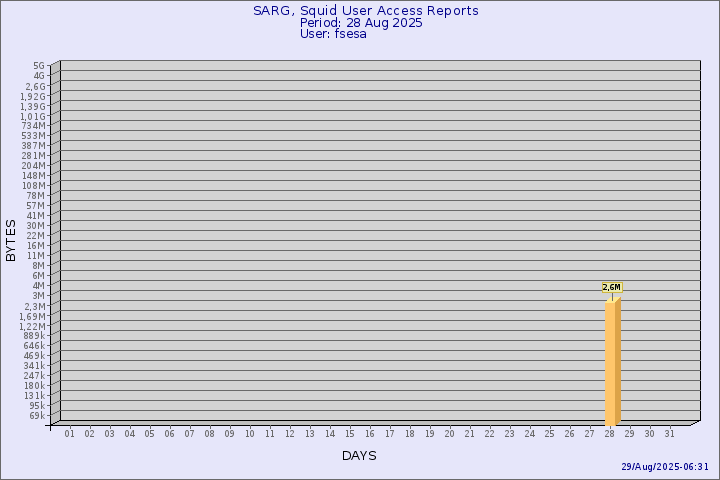The height and width of the screenshot is (480, 720).
Task: Click the 2,3M label on the bytes axis
Action: [34, 306]
